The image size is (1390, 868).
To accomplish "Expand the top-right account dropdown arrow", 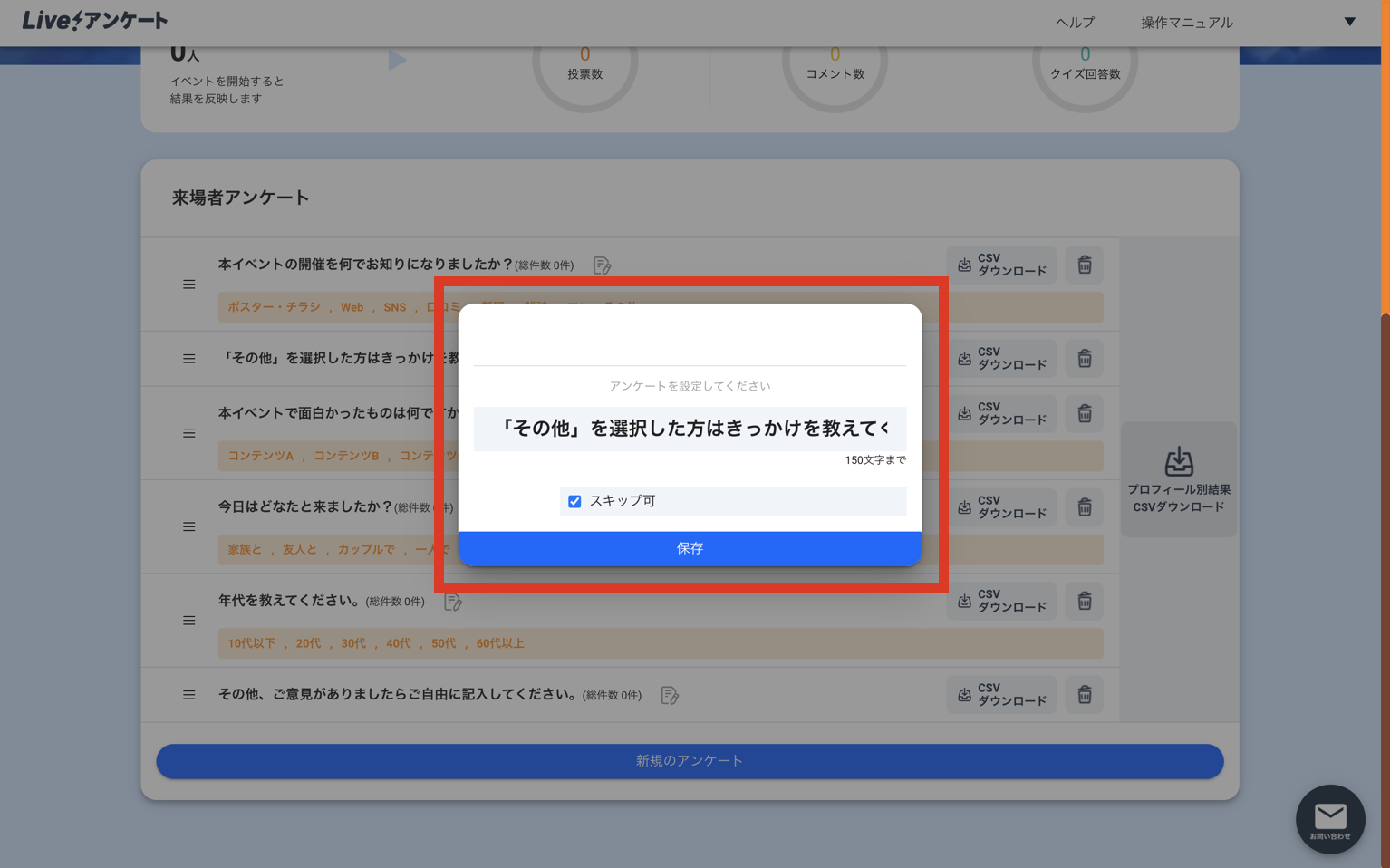I will click(1349, 22).
